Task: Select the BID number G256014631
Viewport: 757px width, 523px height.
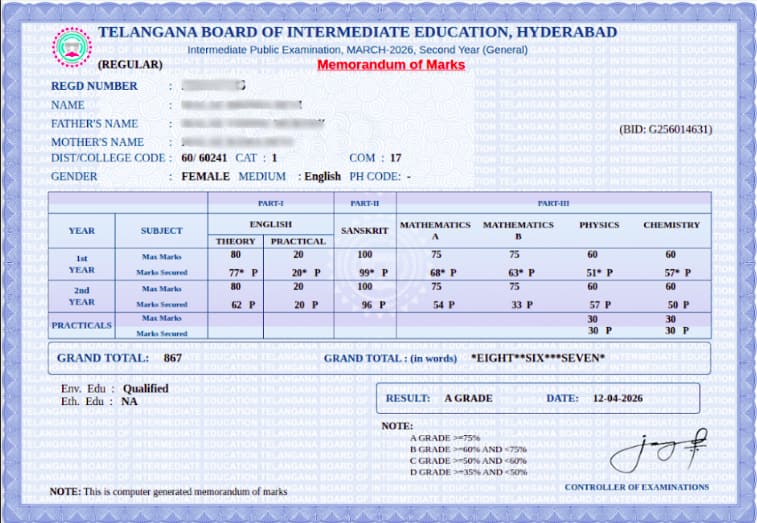Action: click(x=666, y=129)
